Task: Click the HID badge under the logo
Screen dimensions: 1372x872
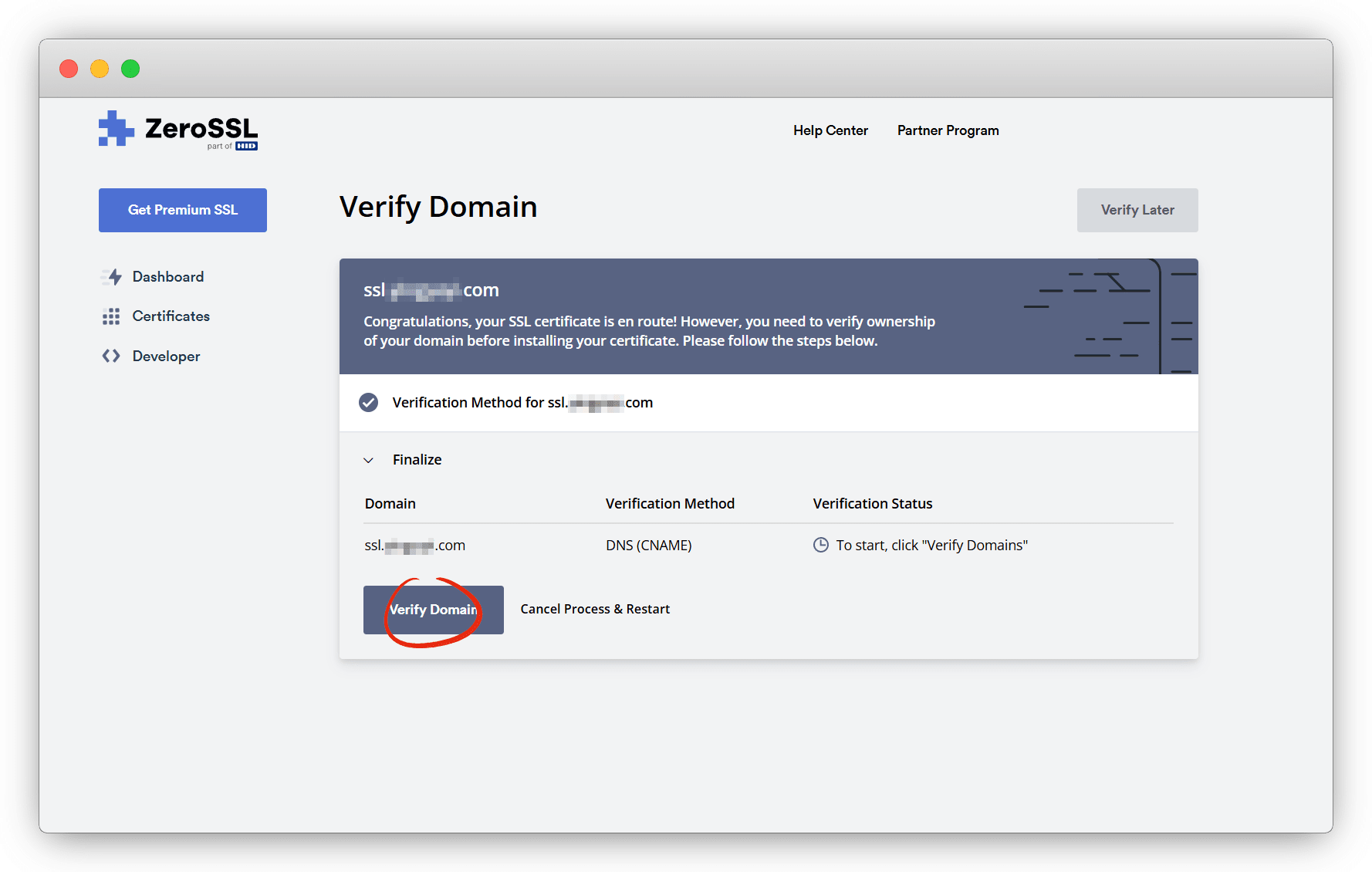Action: [246, 146]
